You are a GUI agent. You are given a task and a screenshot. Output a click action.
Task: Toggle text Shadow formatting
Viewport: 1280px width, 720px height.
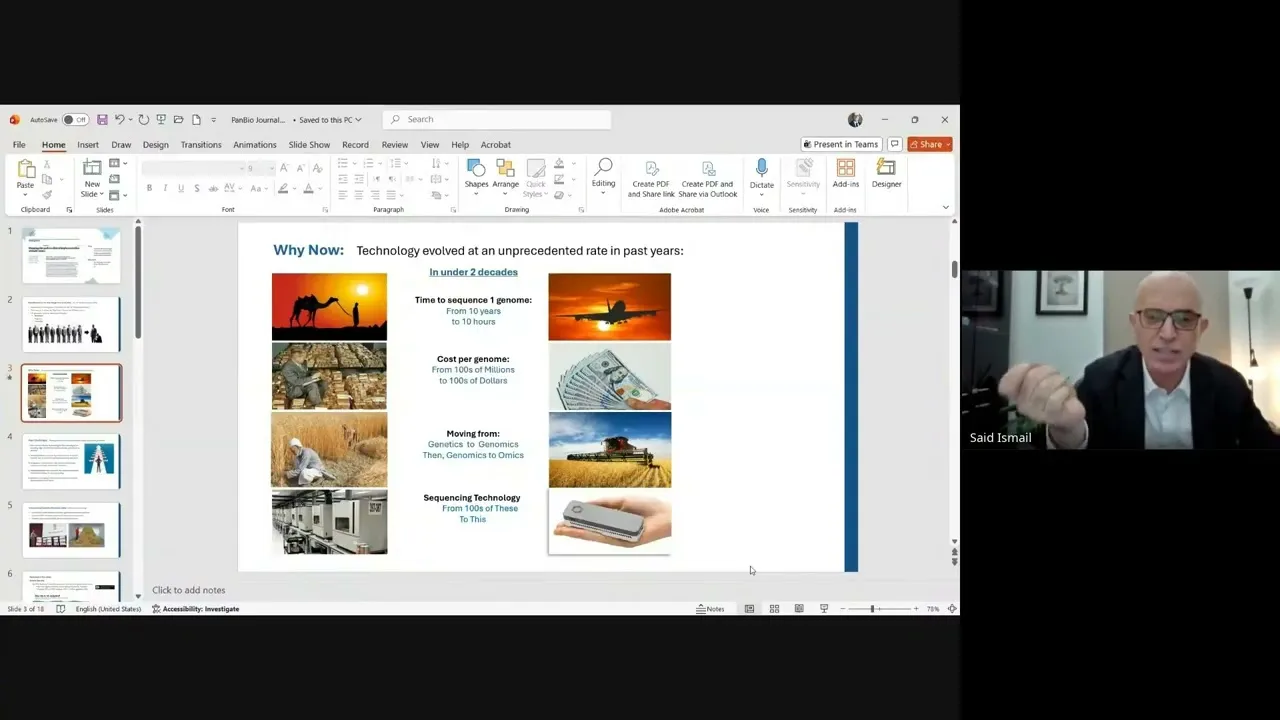[197, 189]
